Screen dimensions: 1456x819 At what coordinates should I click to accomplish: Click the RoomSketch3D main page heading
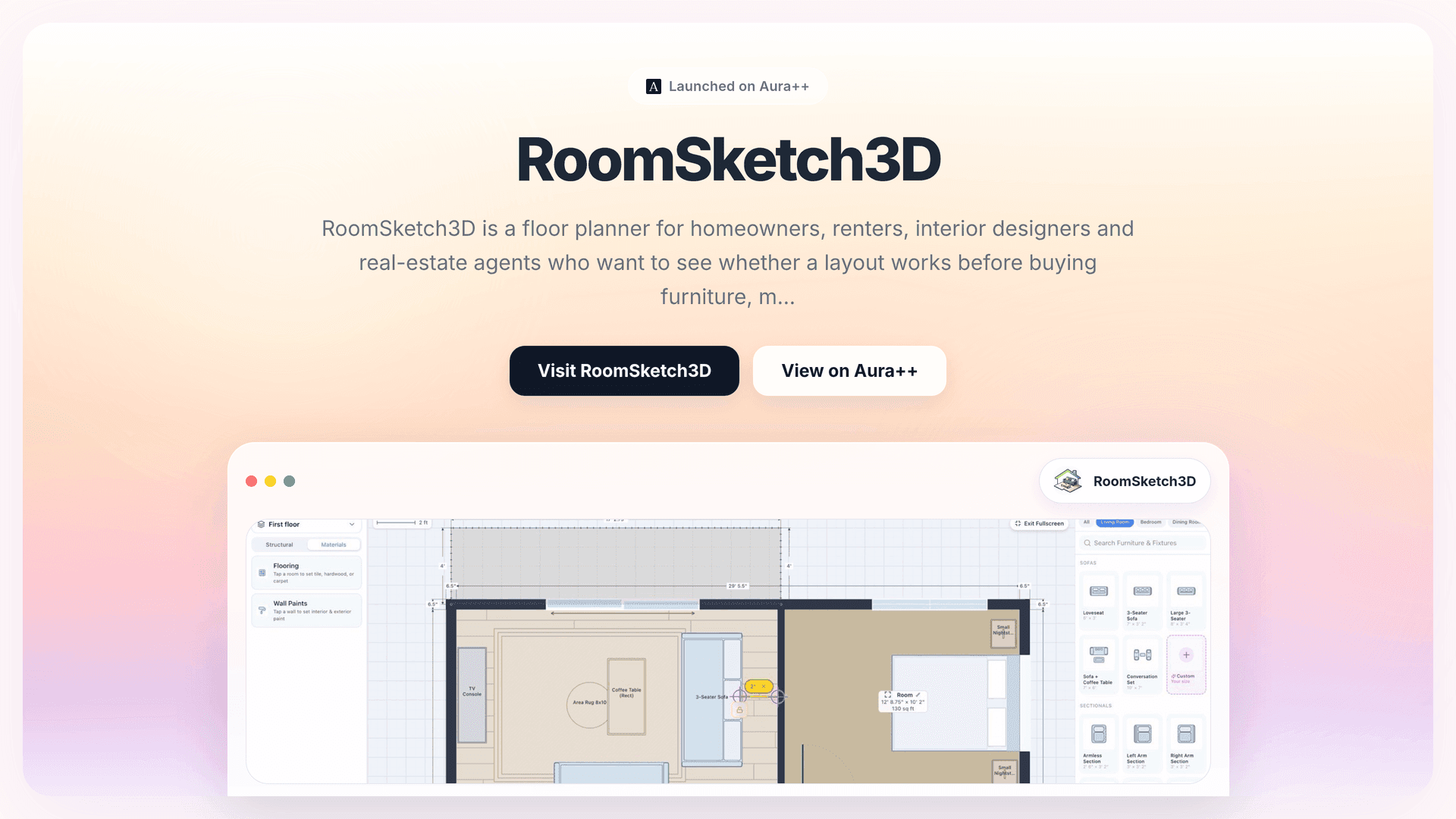click(x=728, y=160)
